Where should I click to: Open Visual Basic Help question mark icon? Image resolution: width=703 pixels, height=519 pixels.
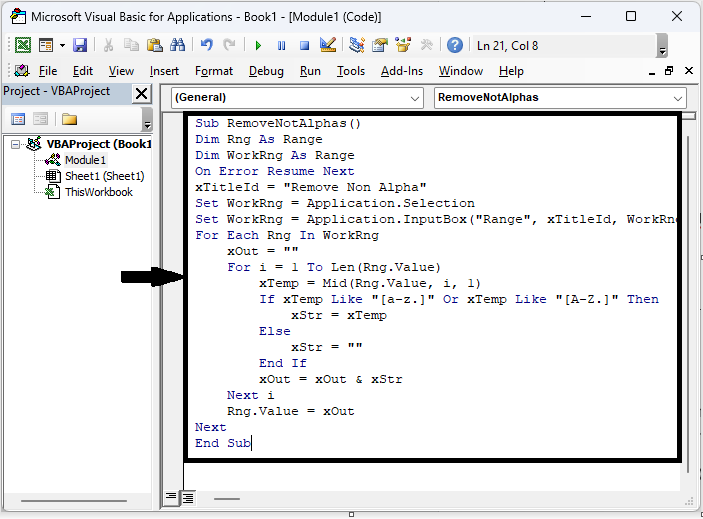coord(455,45)
